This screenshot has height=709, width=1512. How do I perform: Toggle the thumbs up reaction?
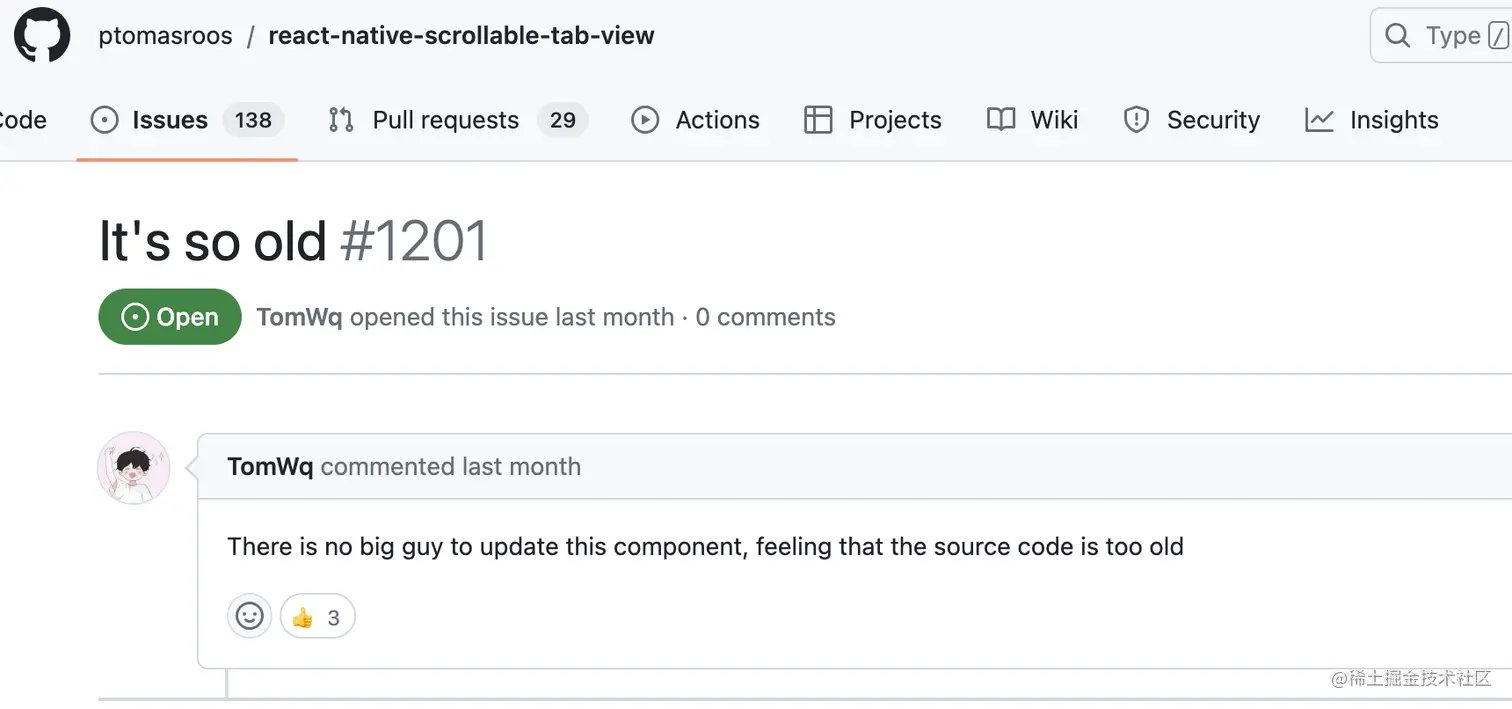(317, 617)
